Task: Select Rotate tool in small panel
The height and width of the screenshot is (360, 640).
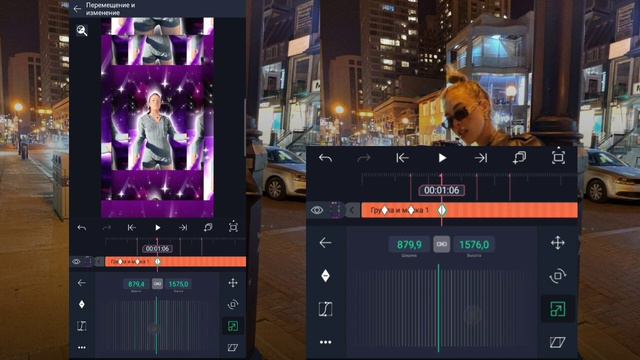Action: [233, 304]
